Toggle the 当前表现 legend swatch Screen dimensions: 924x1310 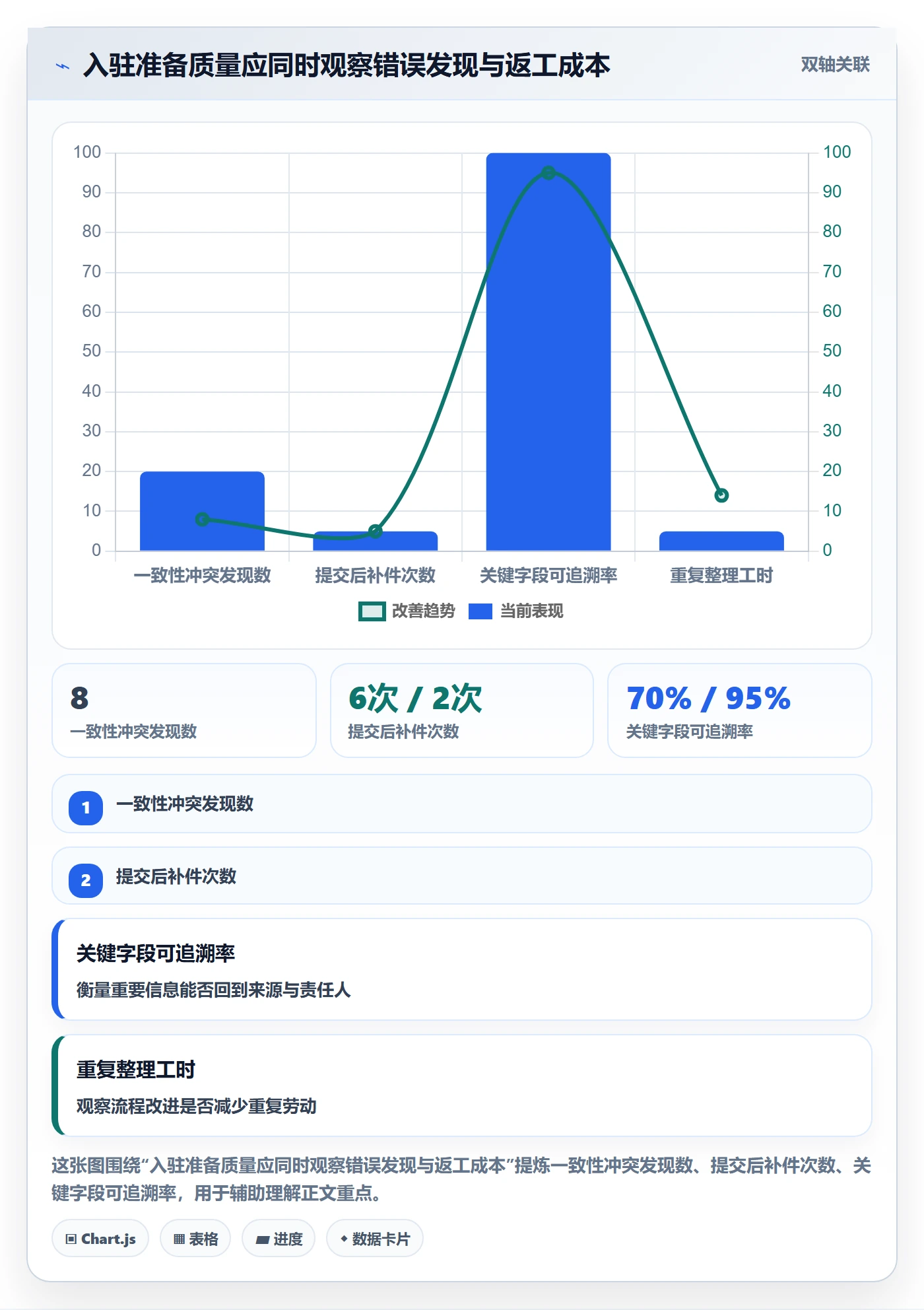480,611
